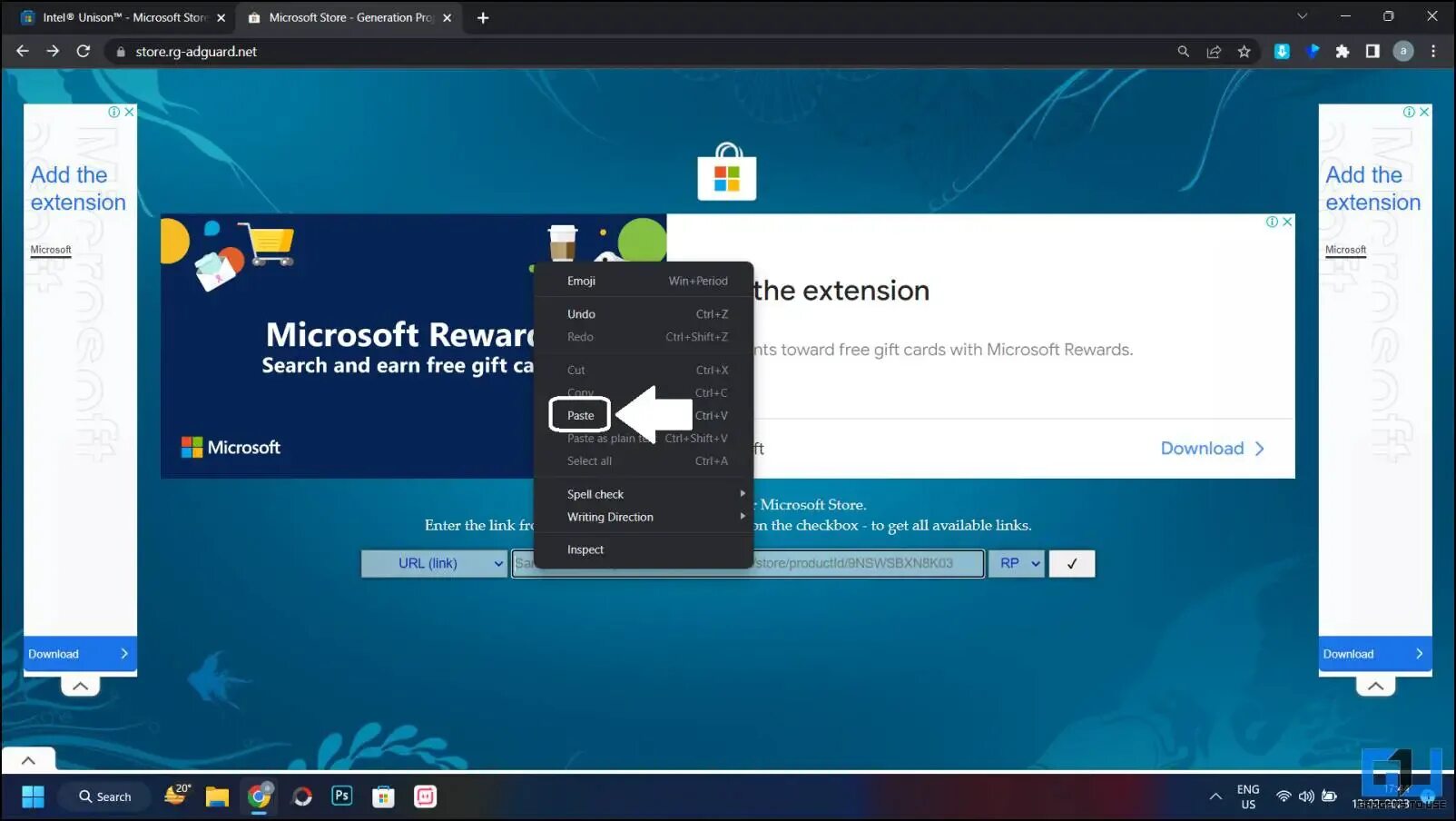Open the weather widget on taskbar
1456x821 pixels.
click(177, 796)
